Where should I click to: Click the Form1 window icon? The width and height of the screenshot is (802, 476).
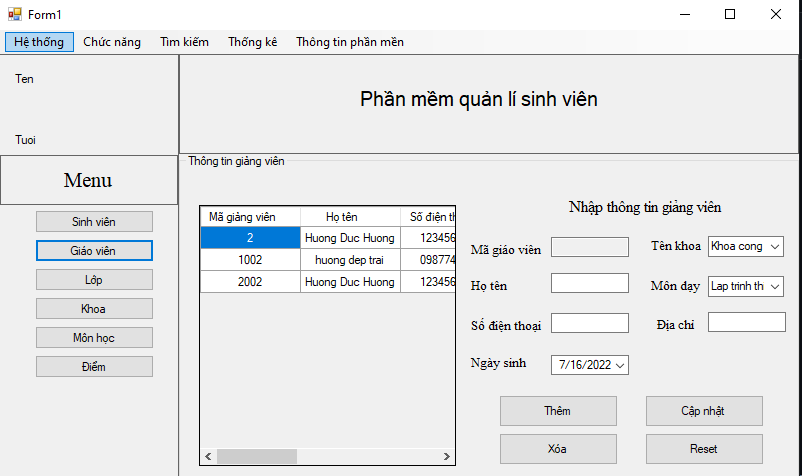click(x=14, y=14)
